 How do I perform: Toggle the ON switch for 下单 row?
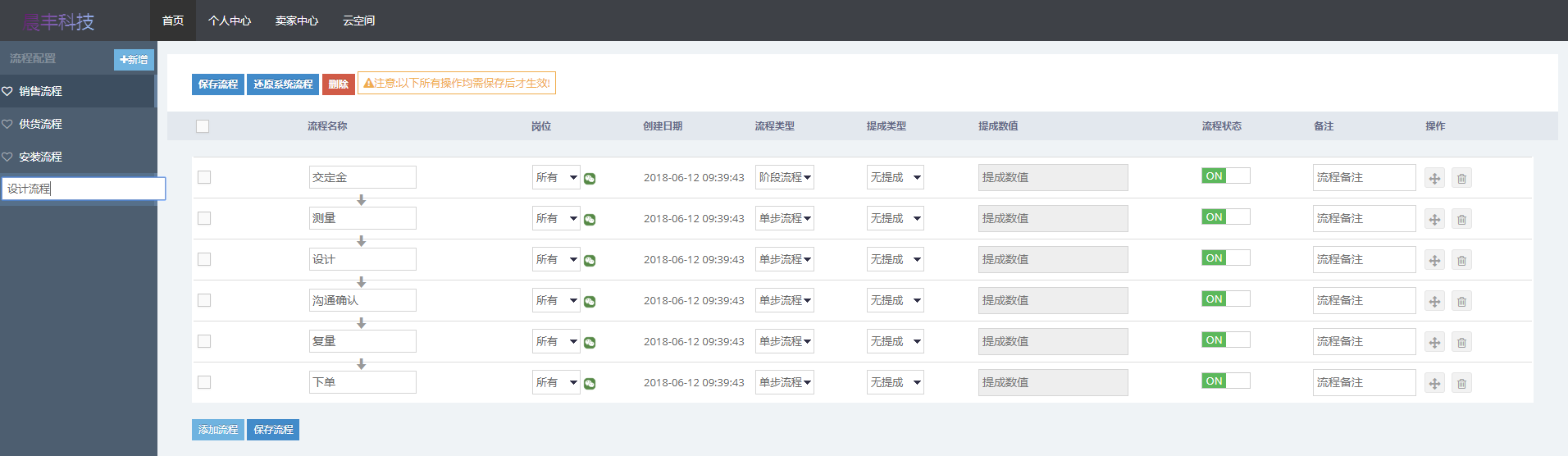click(x=1226, y=381)
